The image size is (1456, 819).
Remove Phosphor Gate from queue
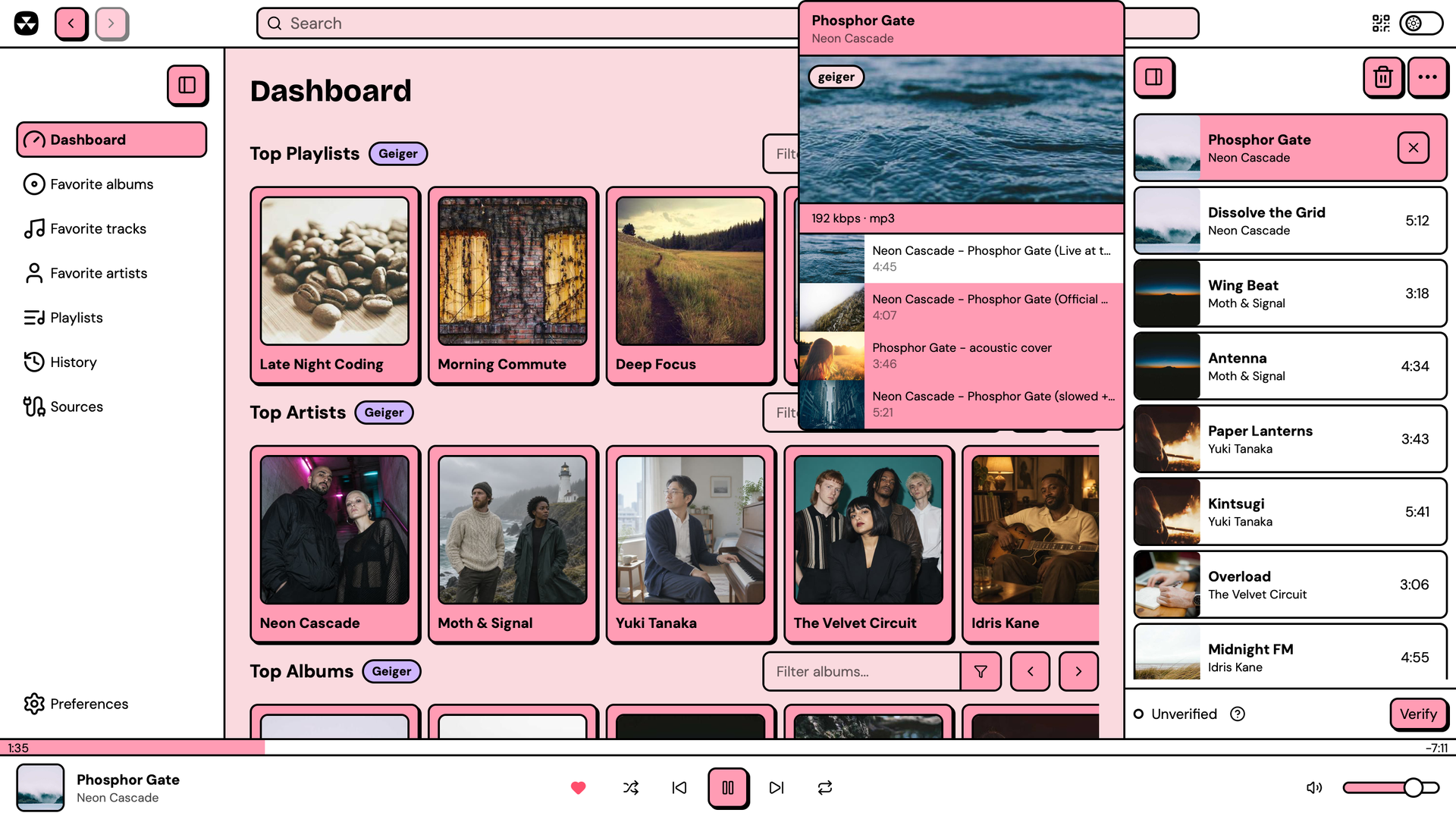(x=1414, y=148)
